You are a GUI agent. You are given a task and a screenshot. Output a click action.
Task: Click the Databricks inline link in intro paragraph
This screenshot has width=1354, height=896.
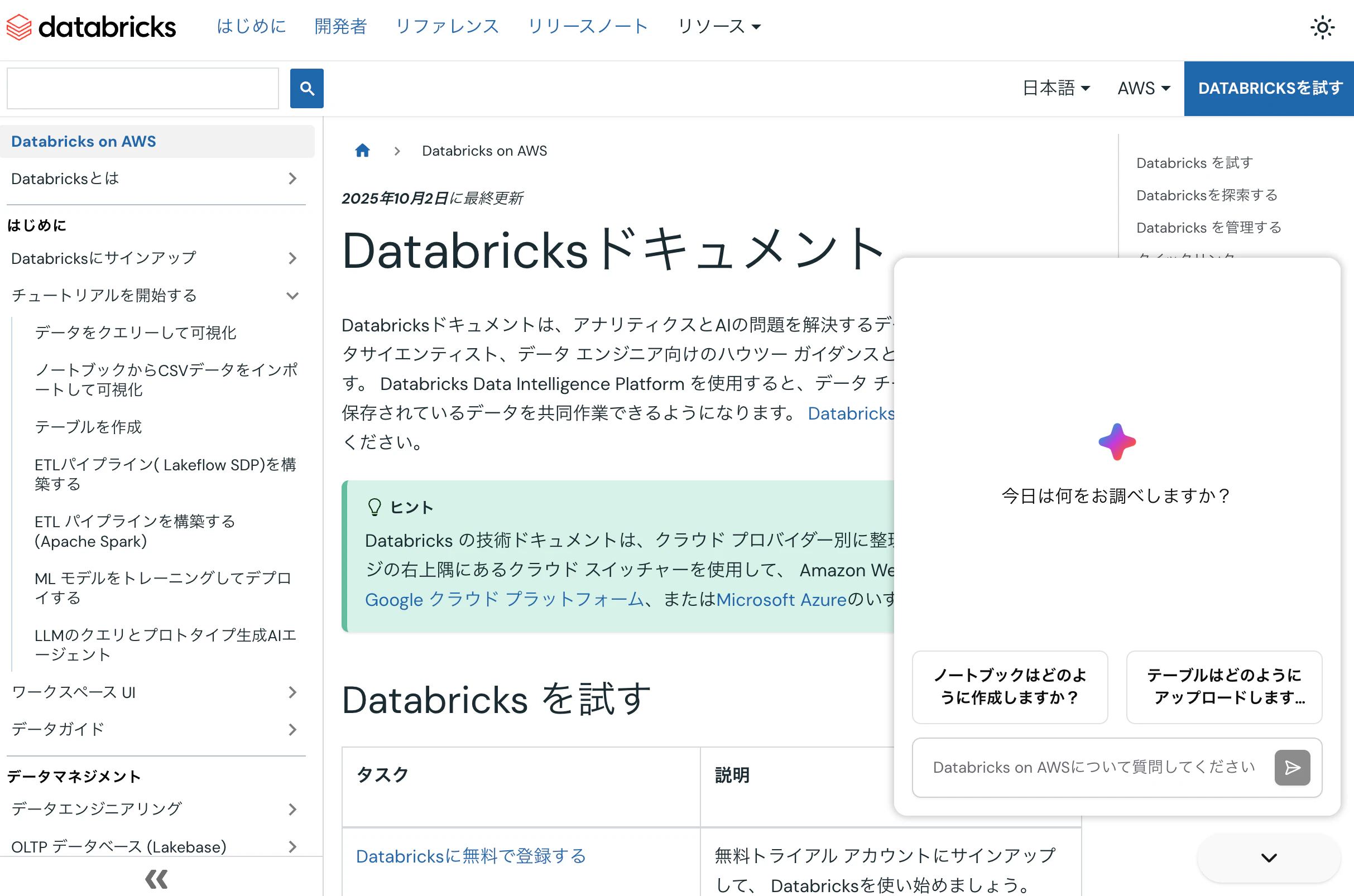851,413
